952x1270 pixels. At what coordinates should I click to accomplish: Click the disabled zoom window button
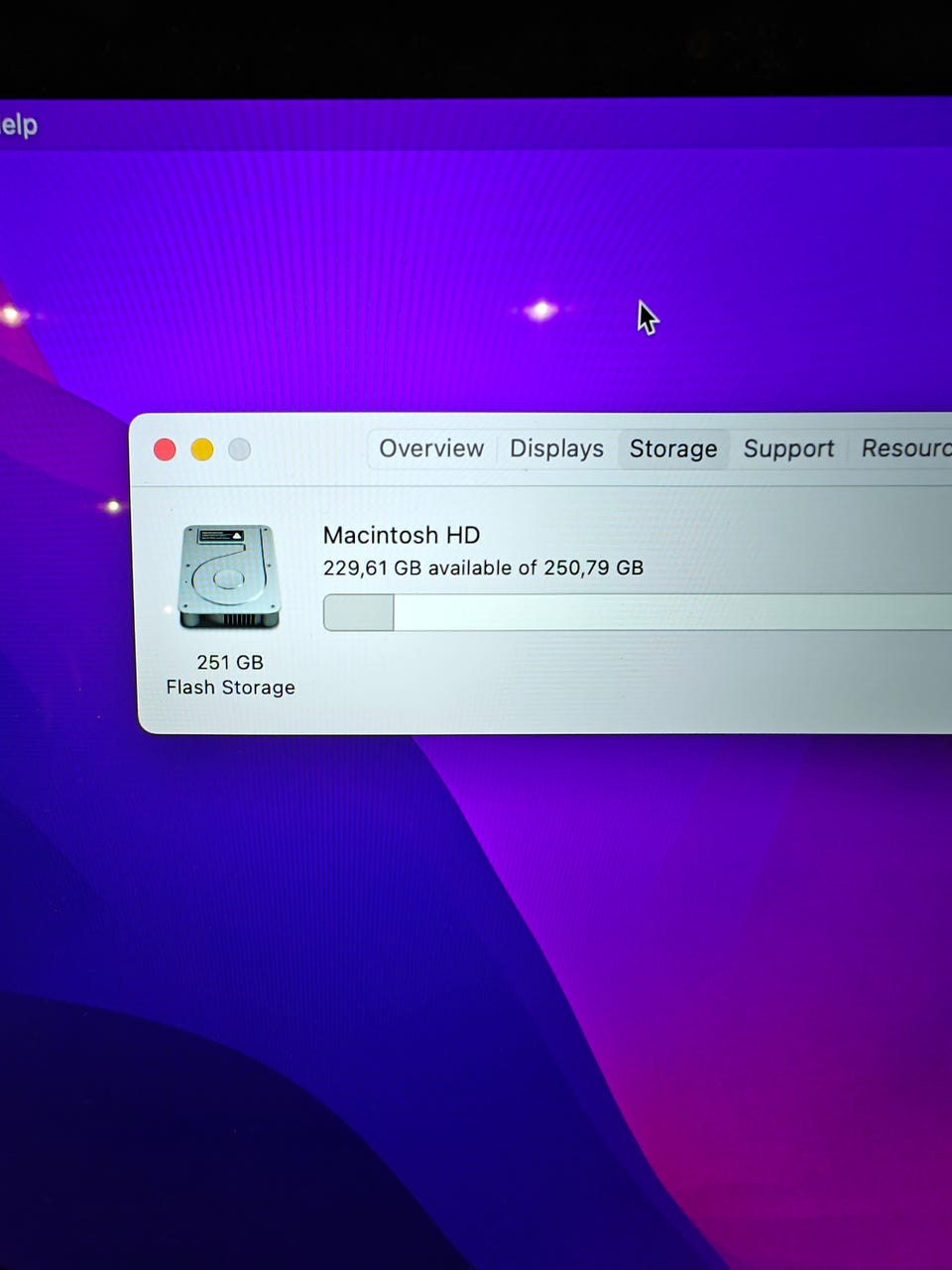tap(239, 449)
